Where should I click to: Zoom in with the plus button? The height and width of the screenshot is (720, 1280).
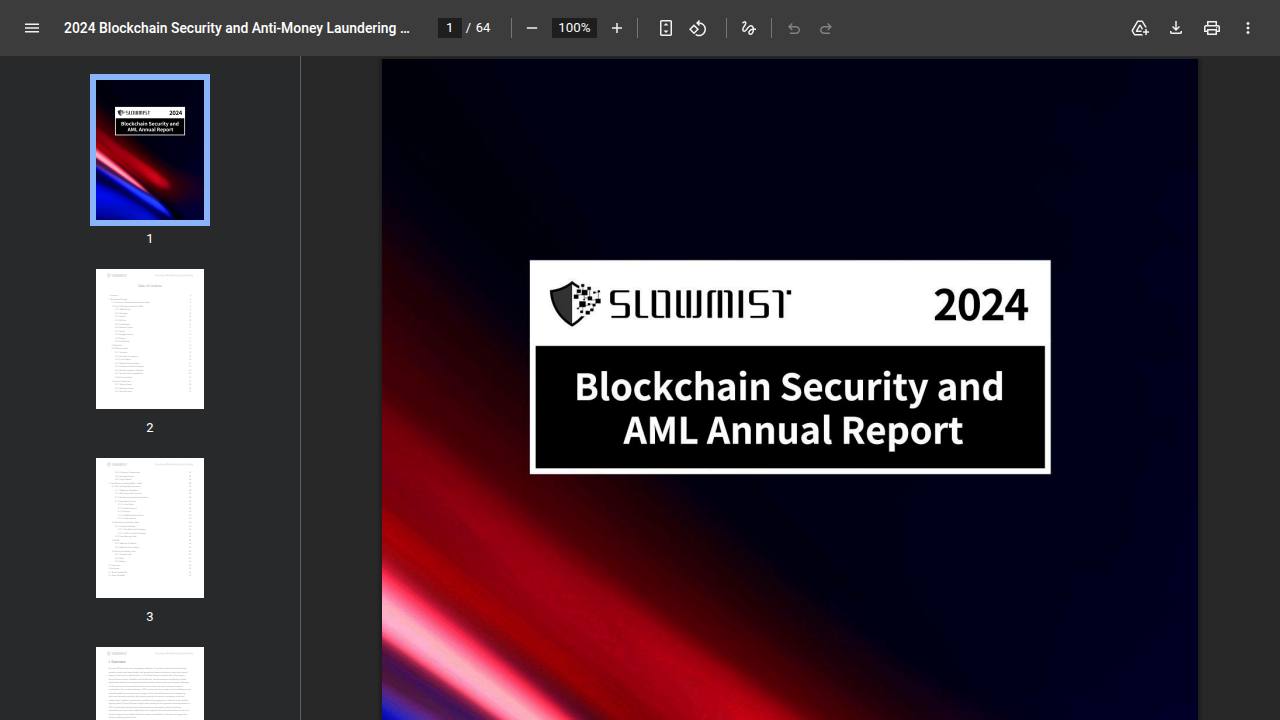(617, 28)
